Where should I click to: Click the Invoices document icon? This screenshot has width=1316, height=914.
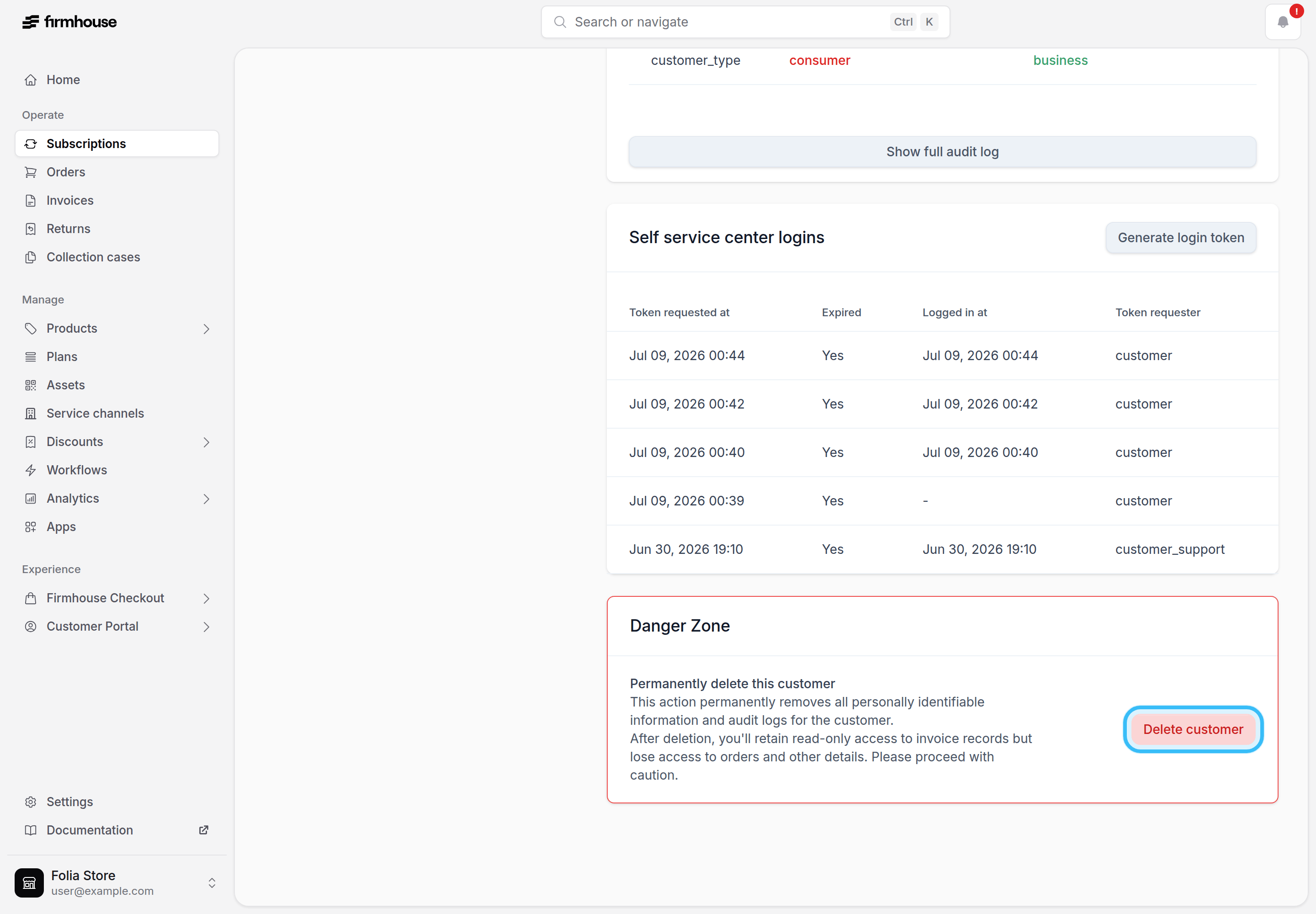pos(31,201)
